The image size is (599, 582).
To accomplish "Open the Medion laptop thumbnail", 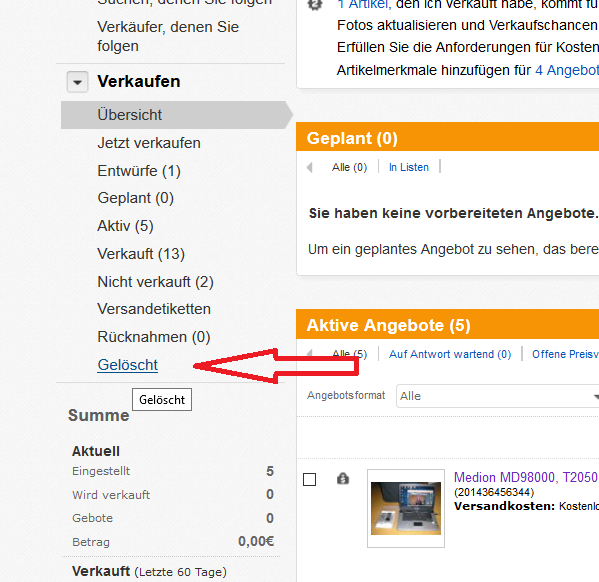I will coord(406,508).
